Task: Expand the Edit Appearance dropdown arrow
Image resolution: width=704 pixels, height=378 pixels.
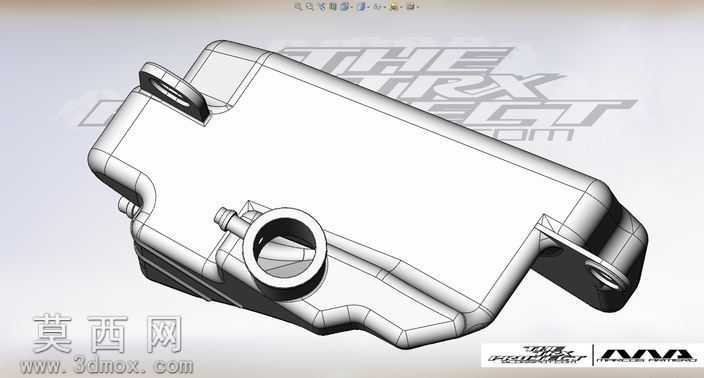Action: pos(401,7)
